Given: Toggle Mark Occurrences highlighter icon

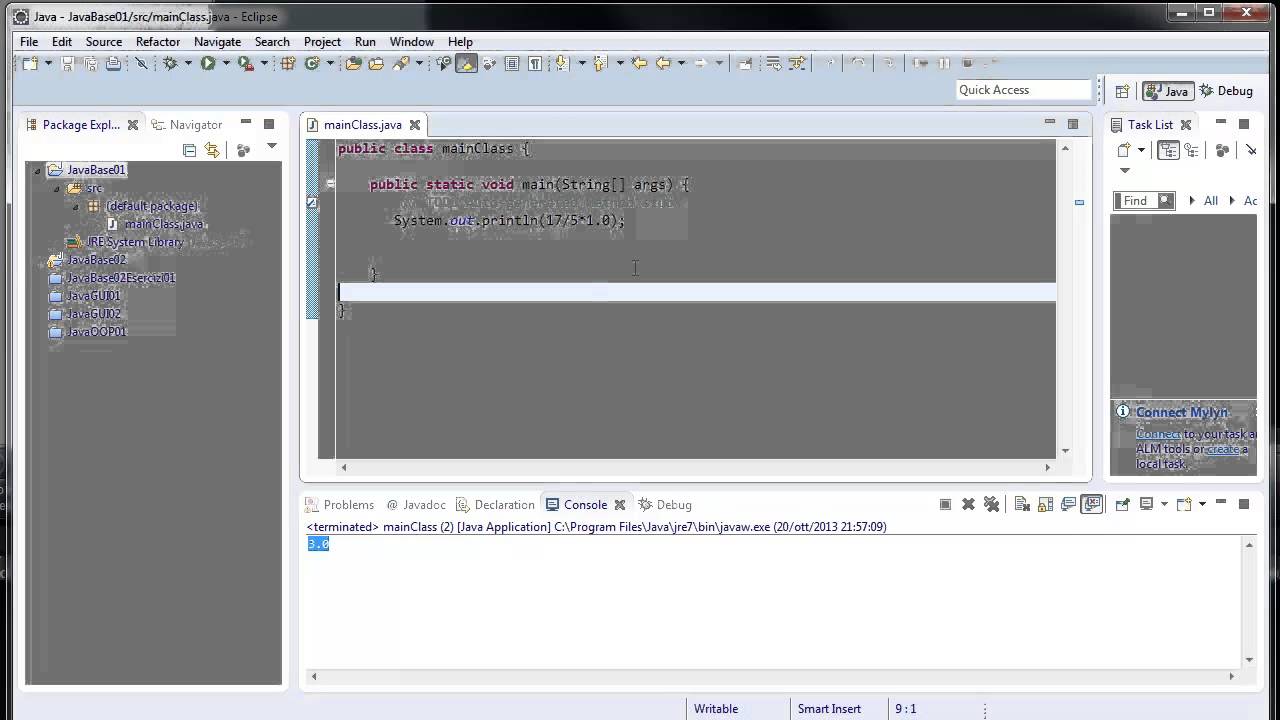Looking at the screenshot, I should pyautogui.click(x=466, y=63).
